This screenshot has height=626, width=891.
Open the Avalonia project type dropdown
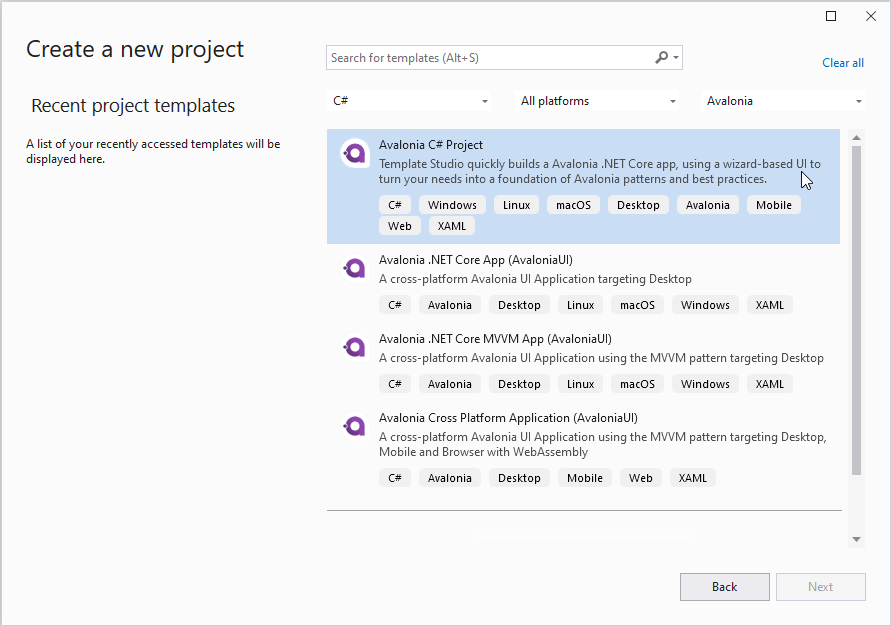point(784,101)
